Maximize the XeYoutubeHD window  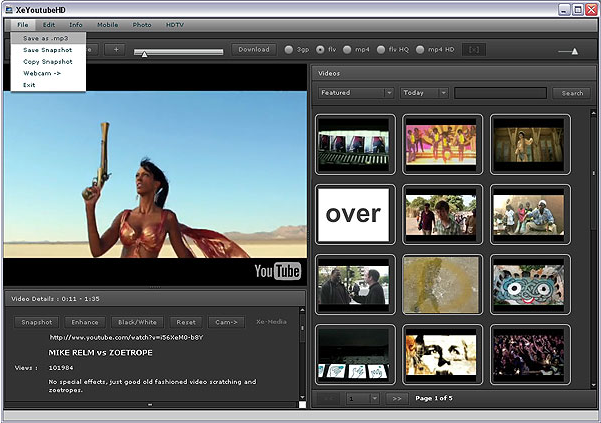(x=578, y=10)
